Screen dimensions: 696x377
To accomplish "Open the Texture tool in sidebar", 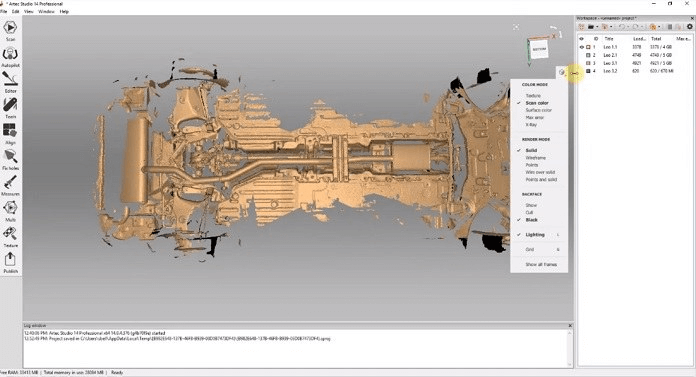I will pyautogui.click(x=10, y=237).
